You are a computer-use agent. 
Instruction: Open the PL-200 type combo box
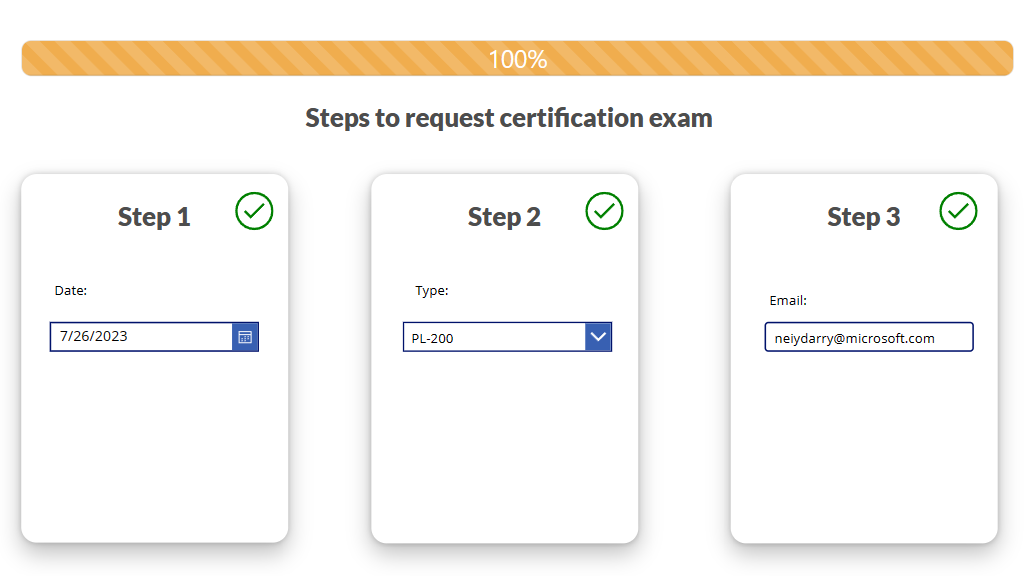(507, 337)
